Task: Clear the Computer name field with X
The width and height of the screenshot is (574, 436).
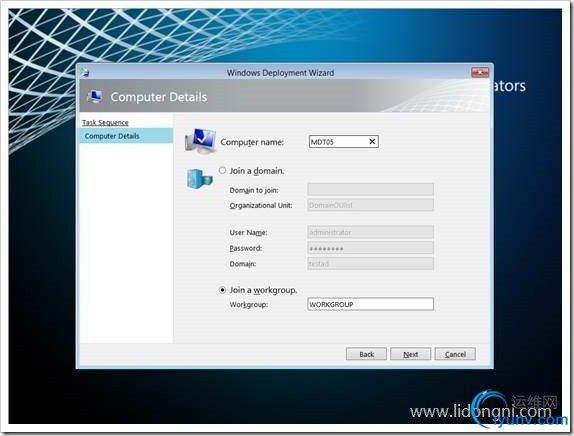Action: [372, 142]
